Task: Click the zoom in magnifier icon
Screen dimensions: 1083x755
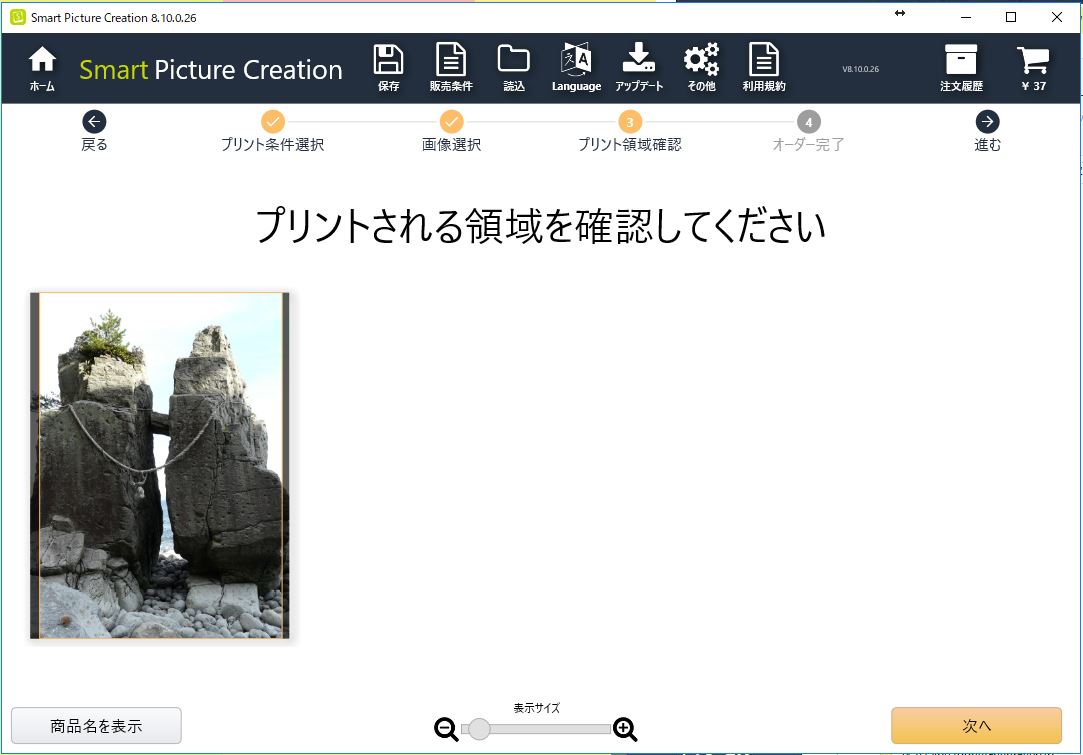Action: pos(625,729)
